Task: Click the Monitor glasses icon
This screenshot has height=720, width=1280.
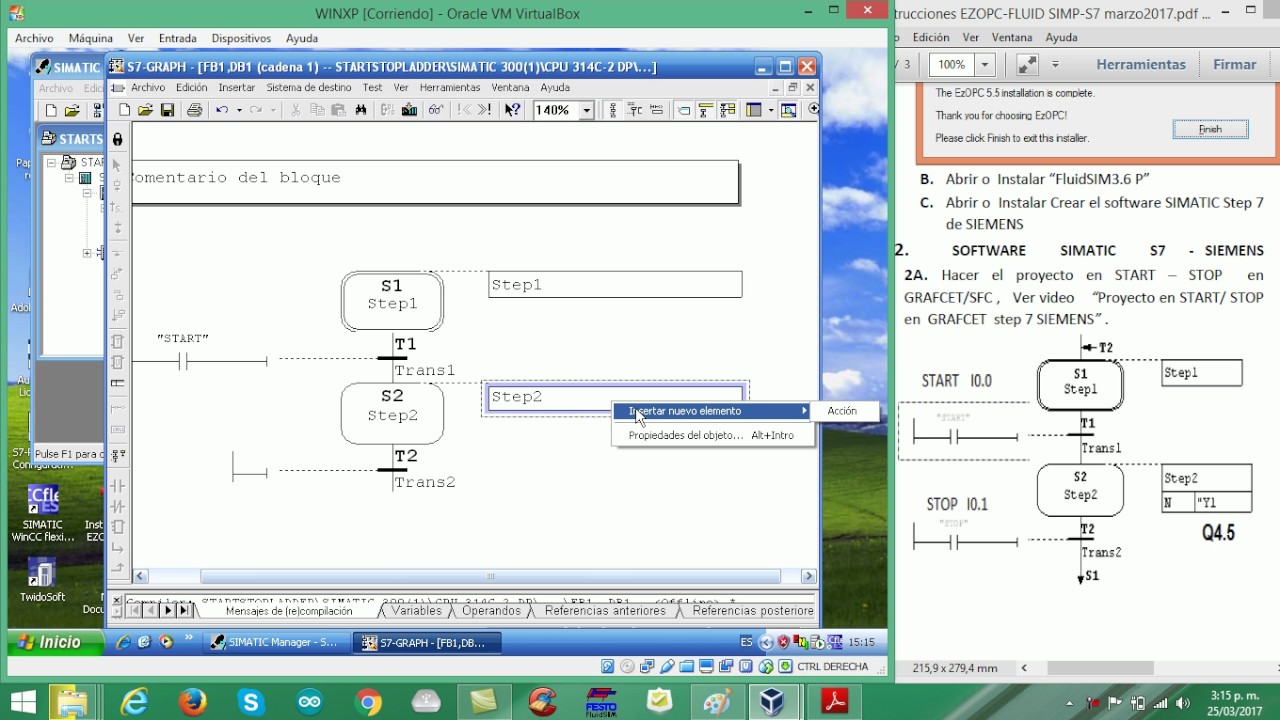Action: pos(436,110)
